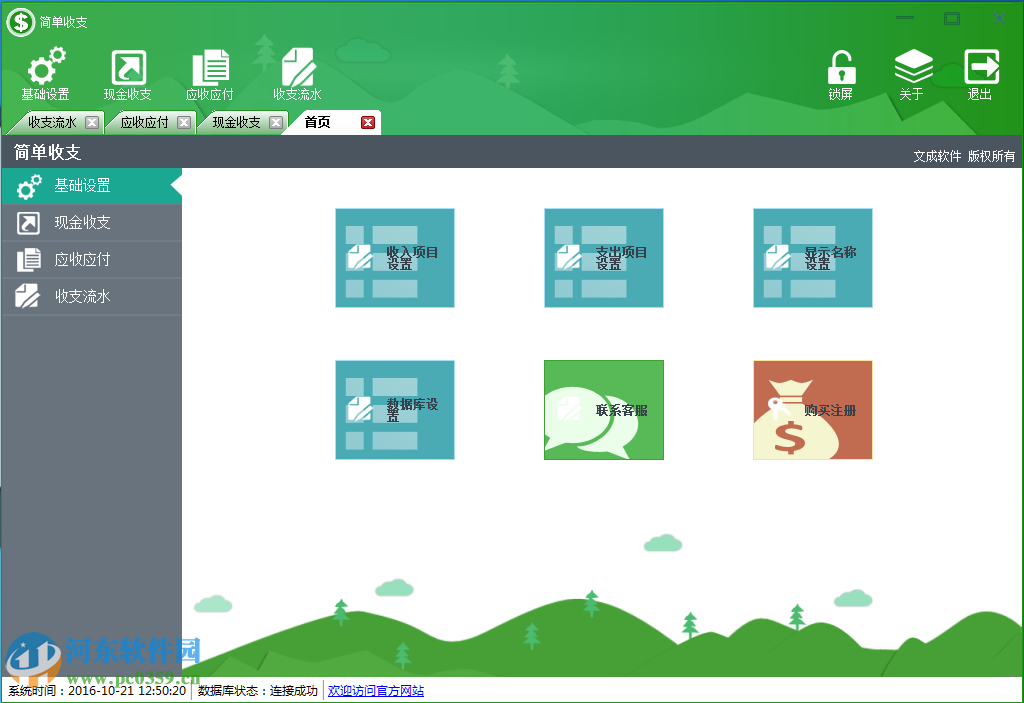
Task: Click the 系统时间 status bar text
Action: (97, 691)
